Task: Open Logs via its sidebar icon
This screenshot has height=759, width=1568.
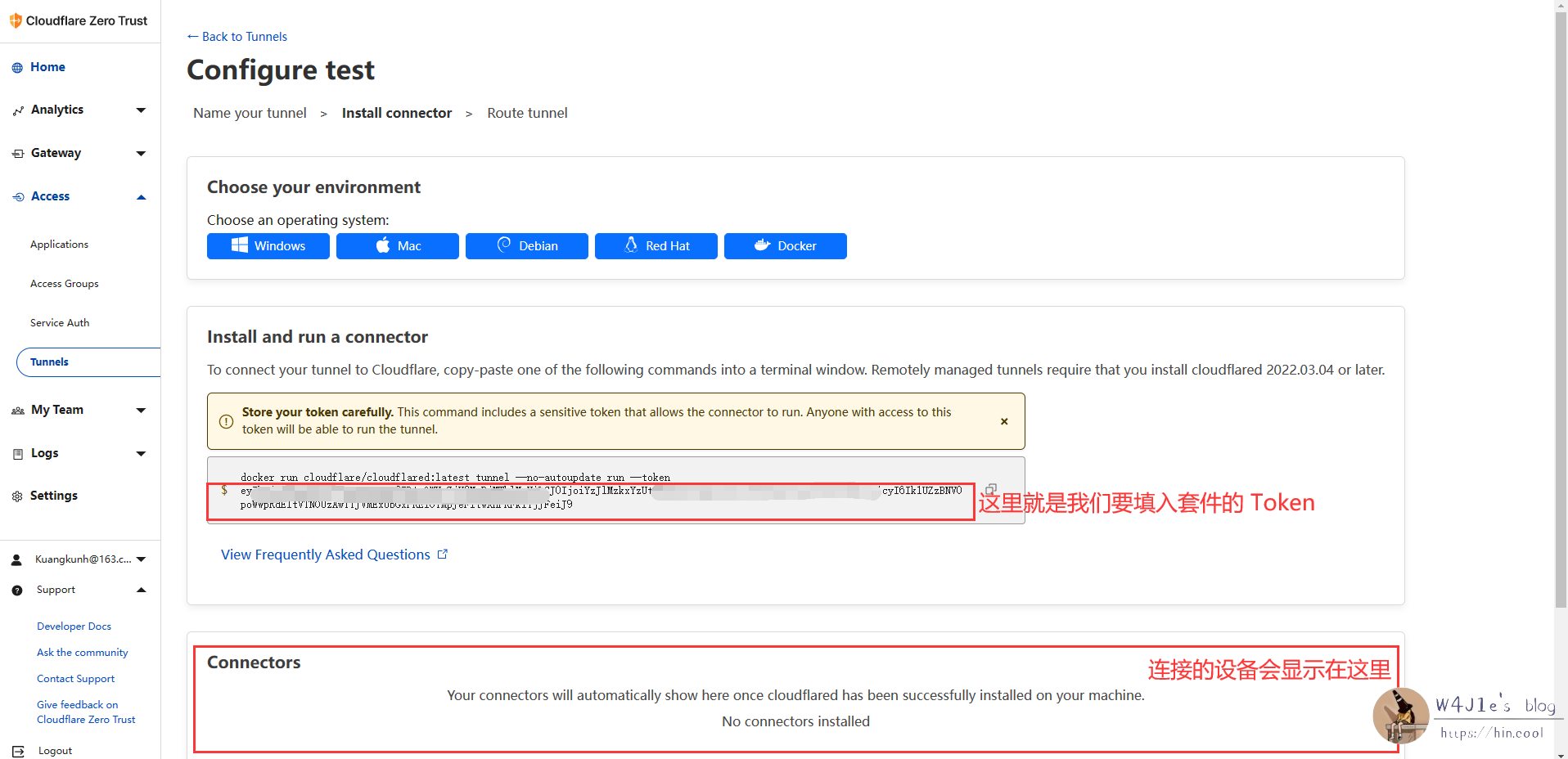Action: (x=16, y=453)
